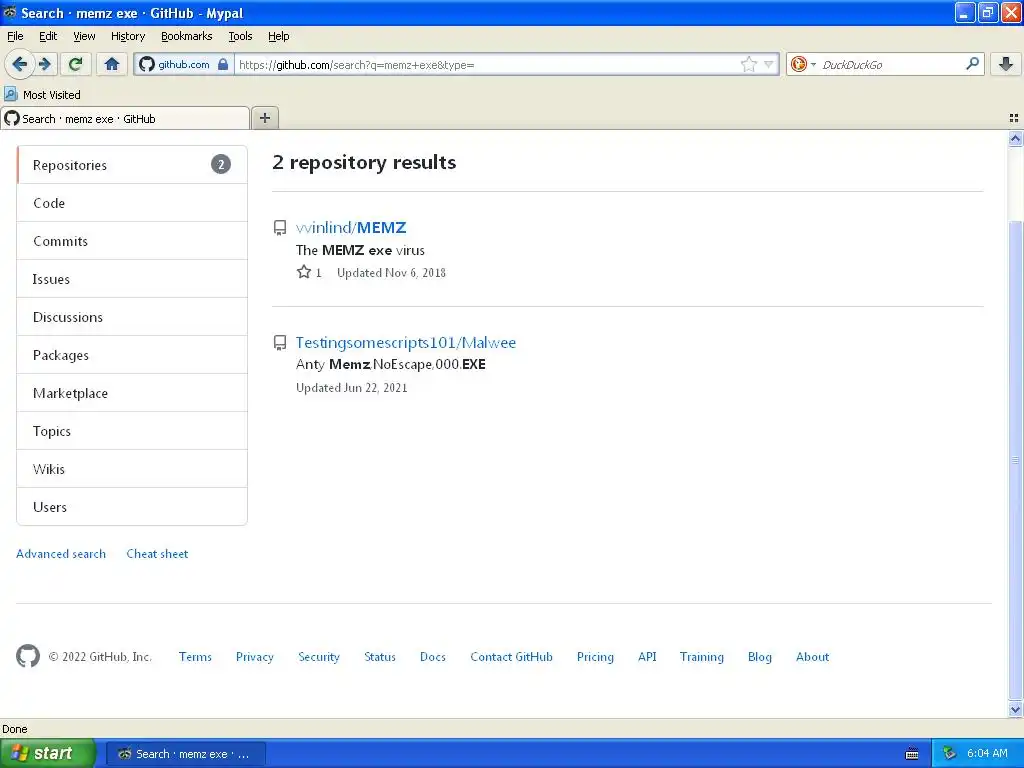Open the View menu
Viewport: 1024px width, 768px height.
point(84,36)
